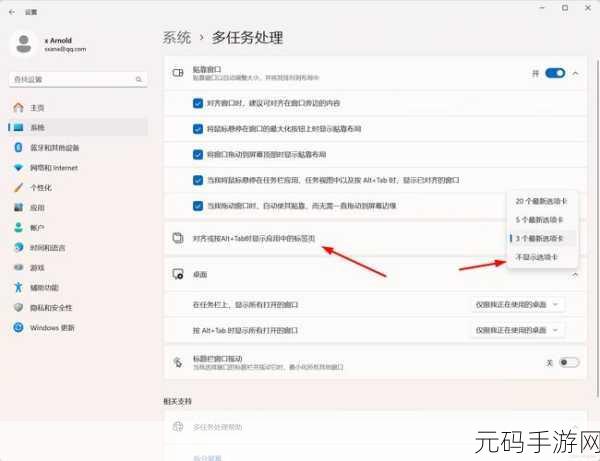
Task: Select 3 个最新选项卡 in the dropdown list
Action: click(541, 238)
